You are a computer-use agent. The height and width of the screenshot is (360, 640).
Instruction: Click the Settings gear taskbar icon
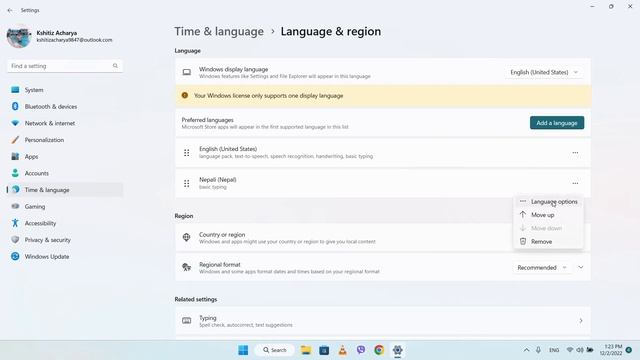398,350
